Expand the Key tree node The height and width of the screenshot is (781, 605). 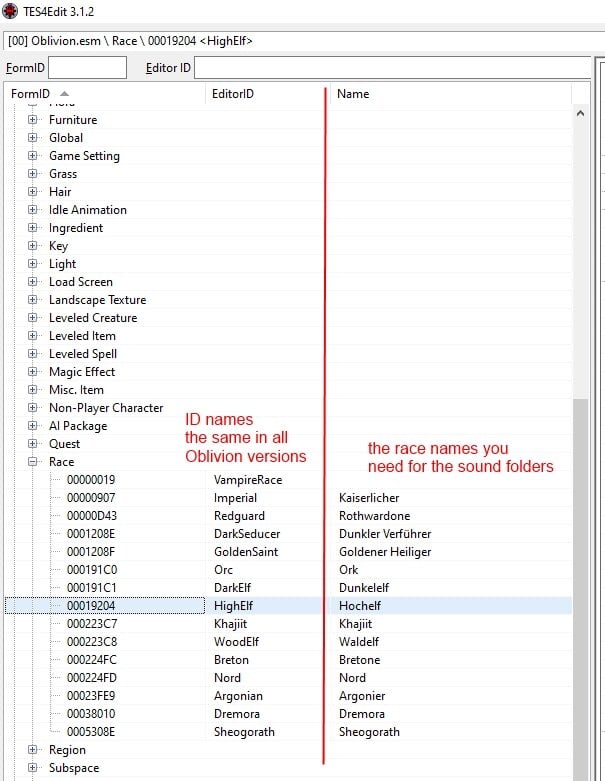click(x=32, y=246)
